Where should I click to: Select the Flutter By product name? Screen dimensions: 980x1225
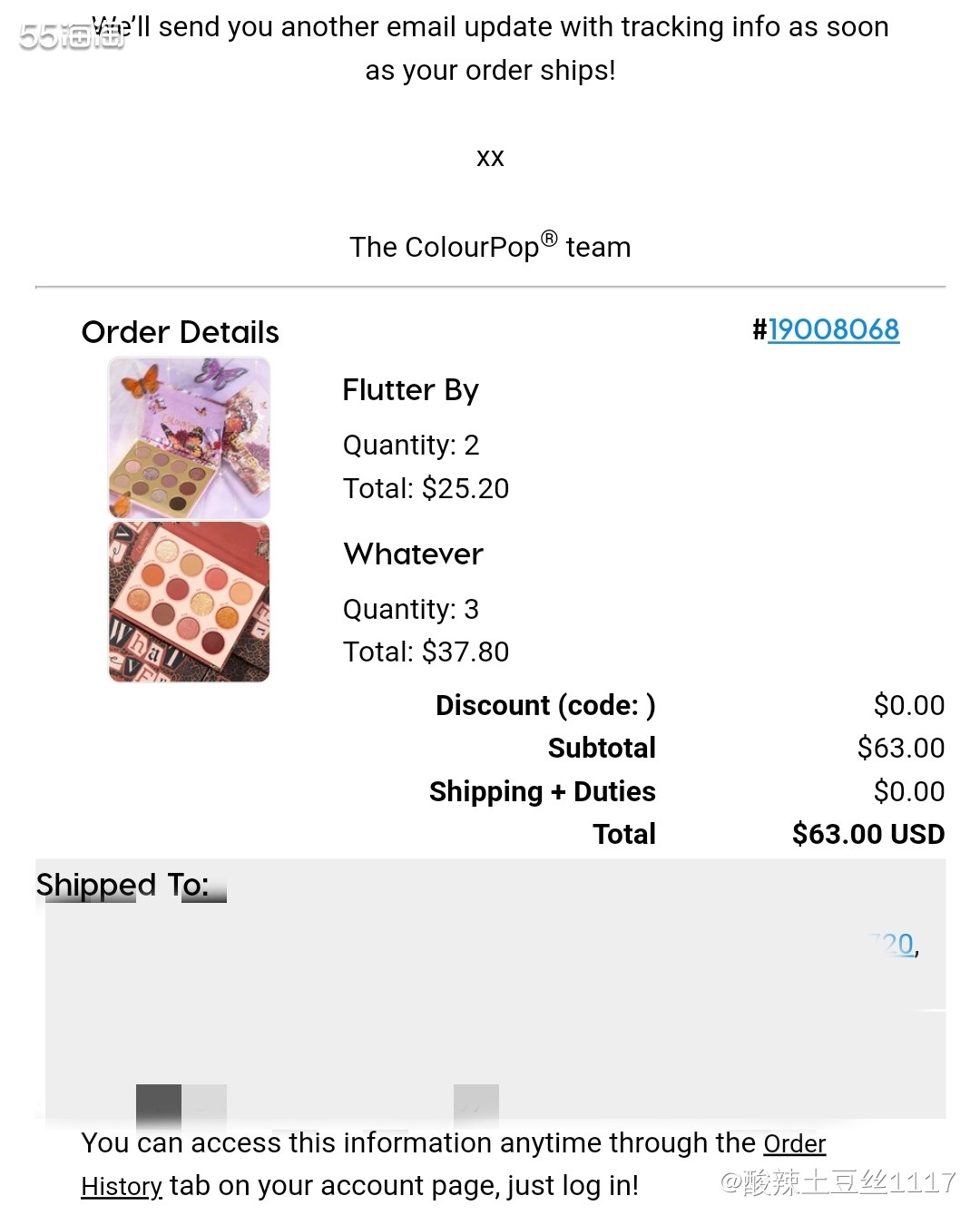coord(410,390)
